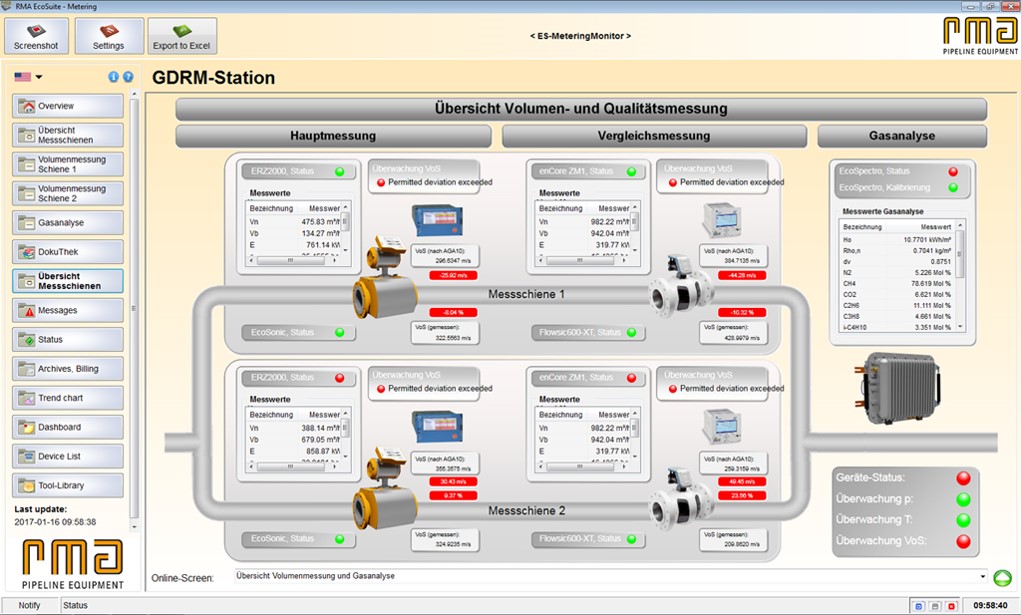Open the Messages sidebar item
The width and height of the screenshot is (1021, 615).
click(68, 311)
